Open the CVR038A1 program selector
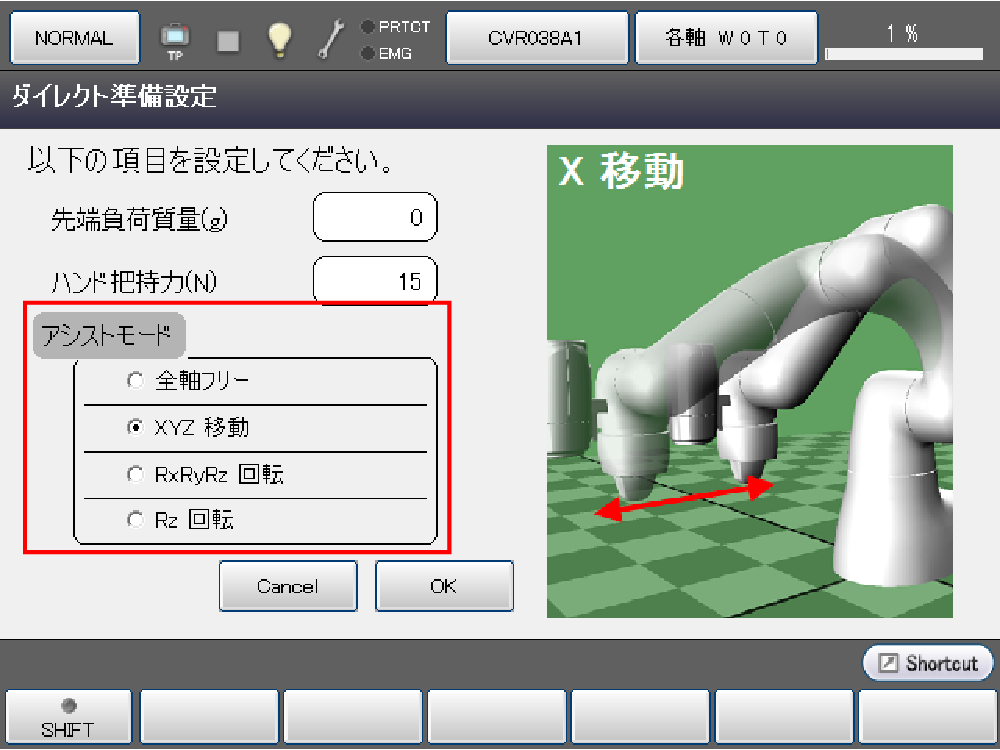1000x750 pixels. coord(536,38)
